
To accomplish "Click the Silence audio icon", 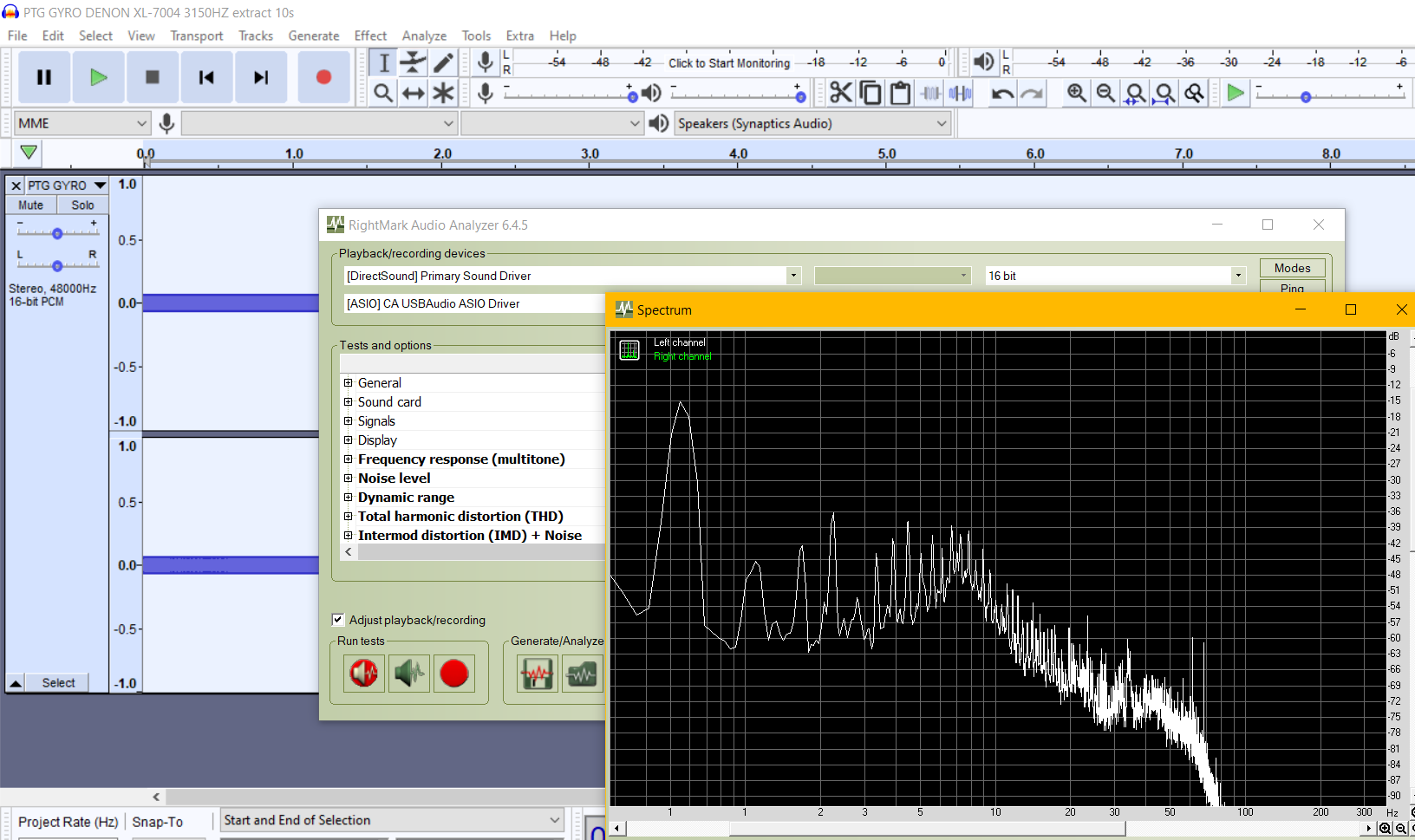I will coord(960,93).
